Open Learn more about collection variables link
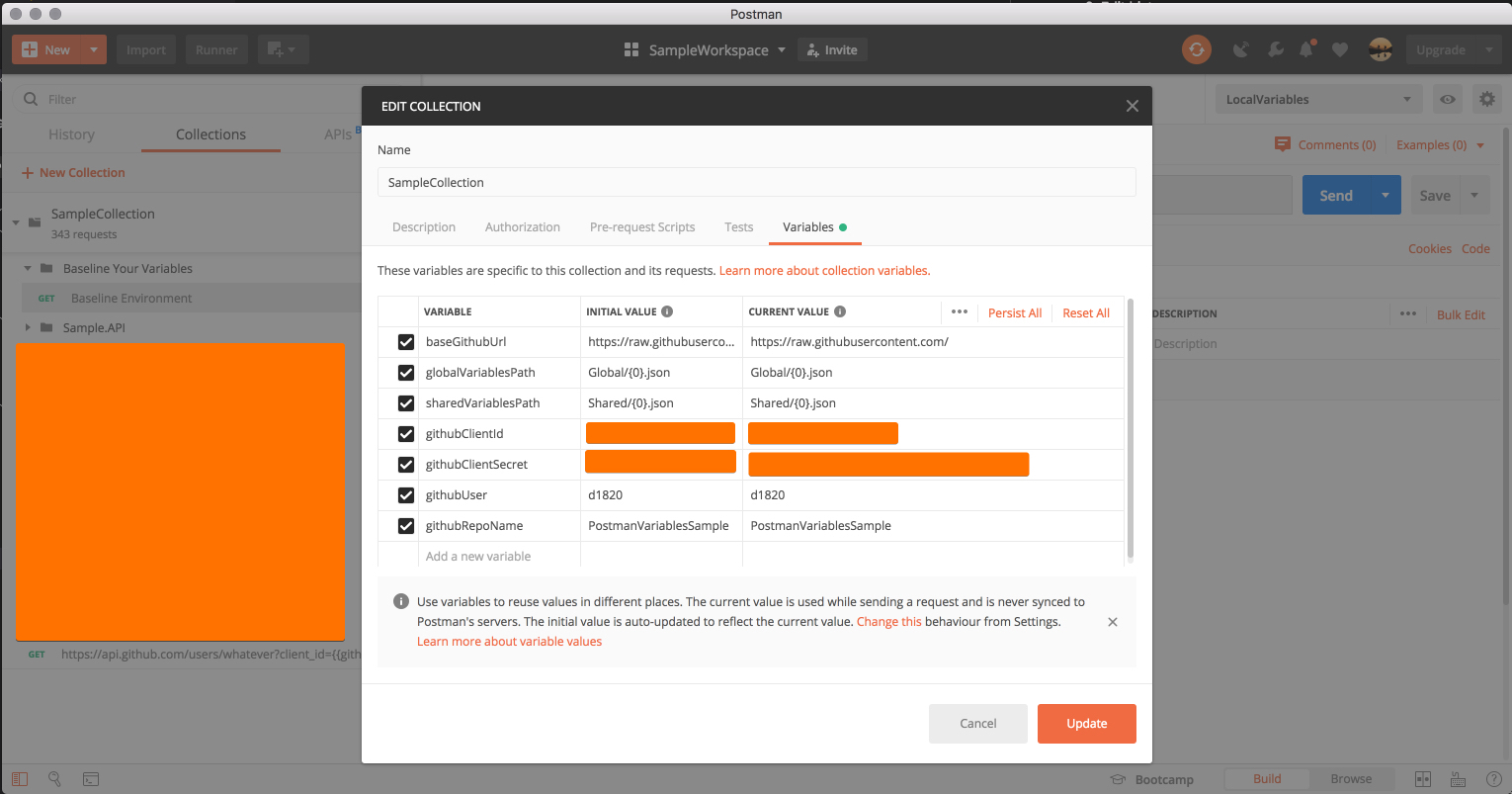Screen dimensions: 1512x794 tap(824, 270)
